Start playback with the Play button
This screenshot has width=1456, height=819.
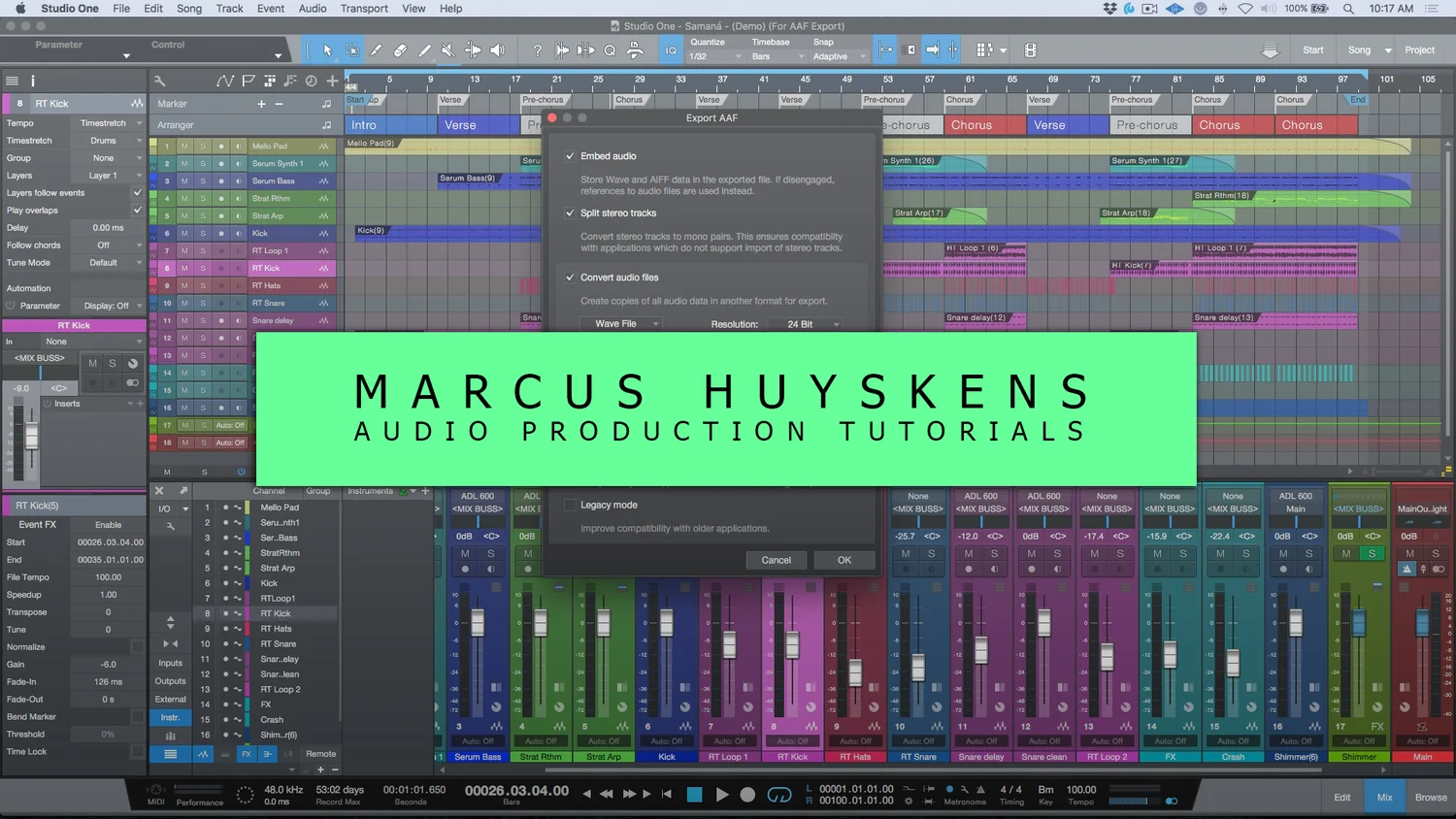click(721, 794)
